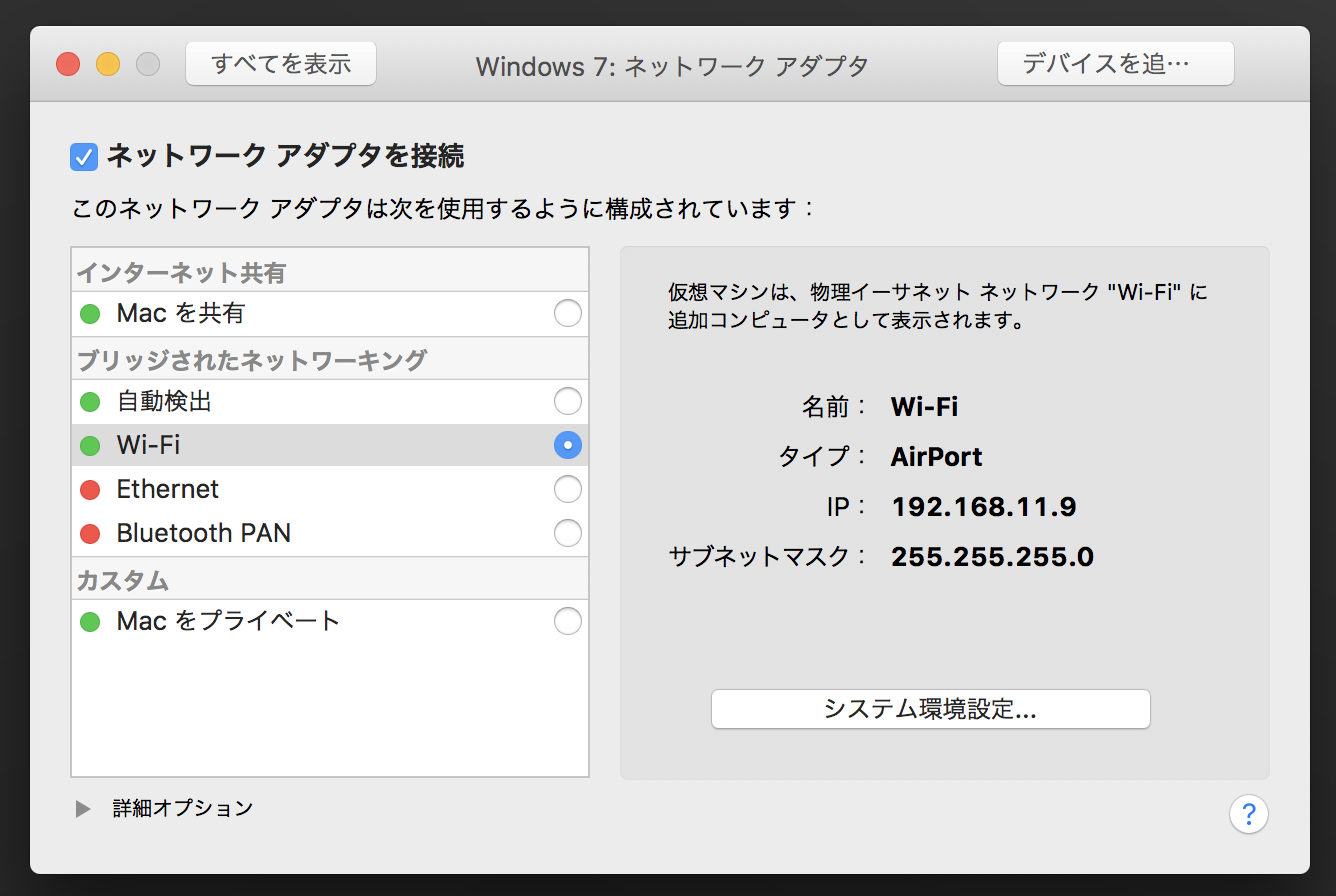
Task: Click red status dot beside Ethernet
Action: [90, 490]
